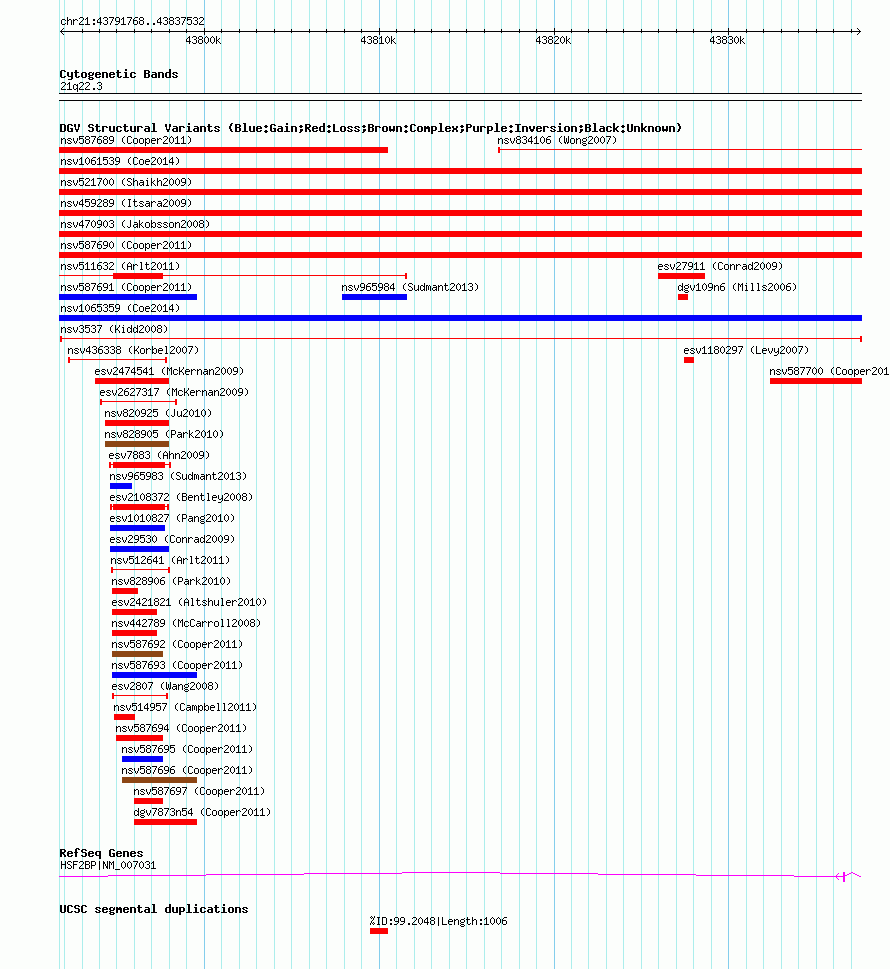
Task: Click nsv828905 (Park2010) label
Action: (x=164, y=434)
